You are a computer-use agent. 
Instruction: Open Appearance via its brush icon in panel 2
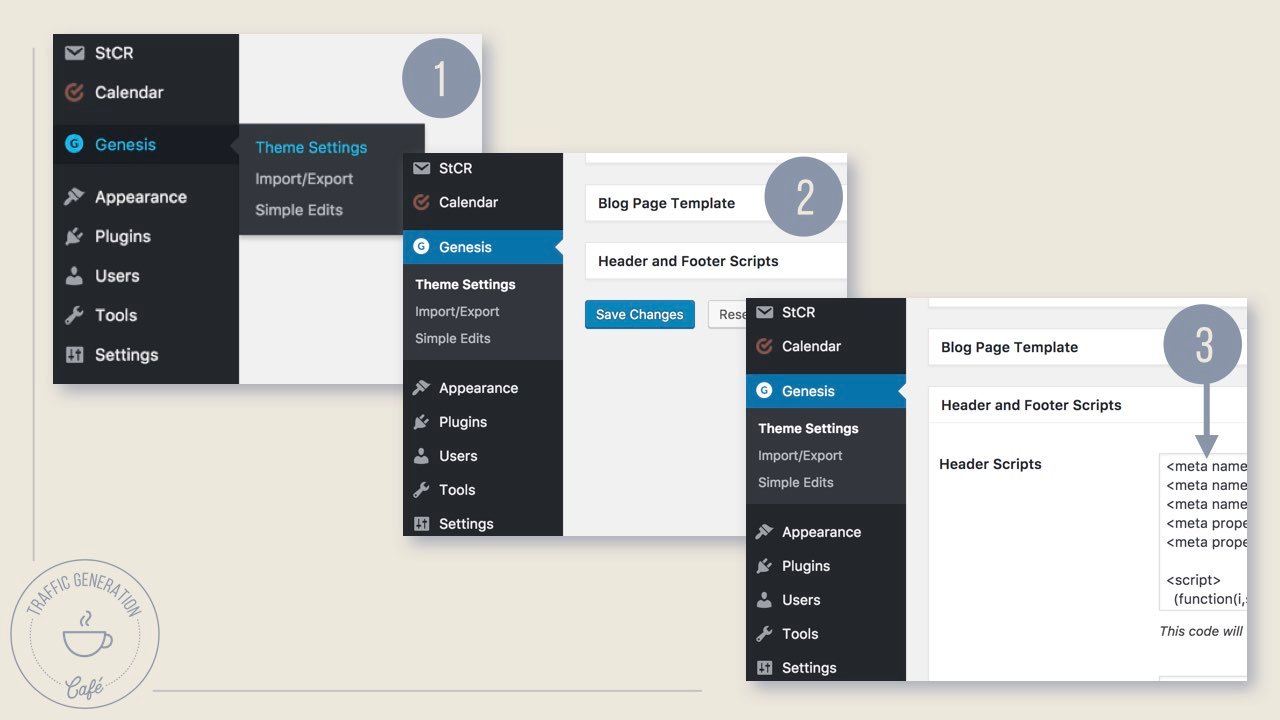421,388
